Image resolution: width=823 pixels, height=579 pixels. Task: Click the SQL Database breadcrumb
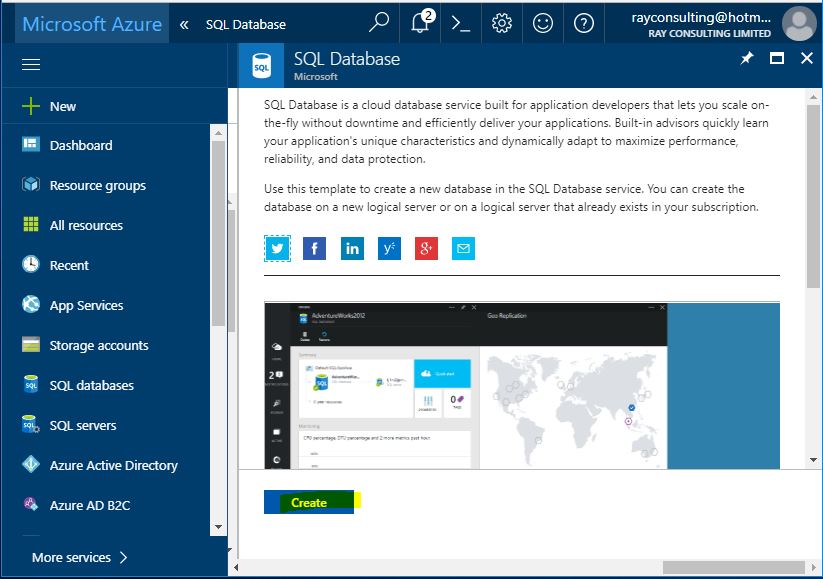pos(246,24)
